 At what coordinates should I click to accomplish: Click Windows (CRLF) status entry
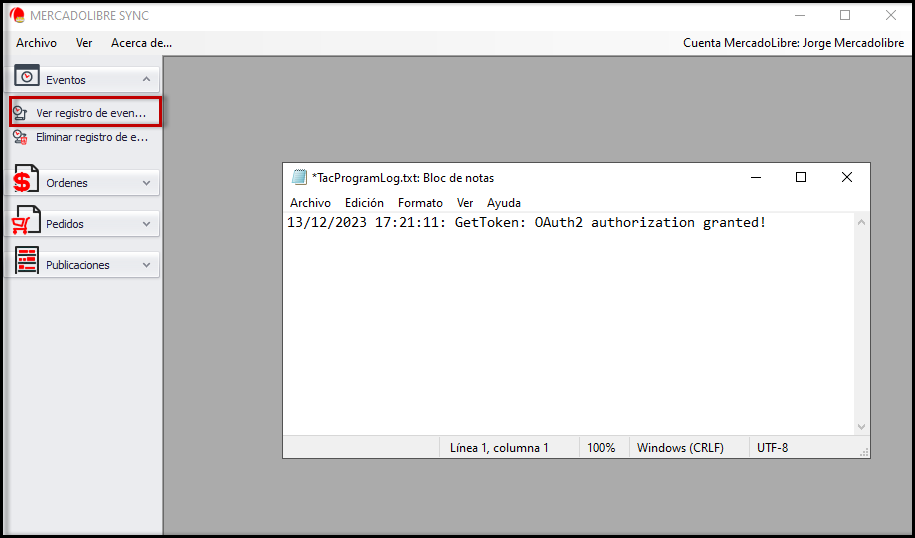(x=680, y=448)
